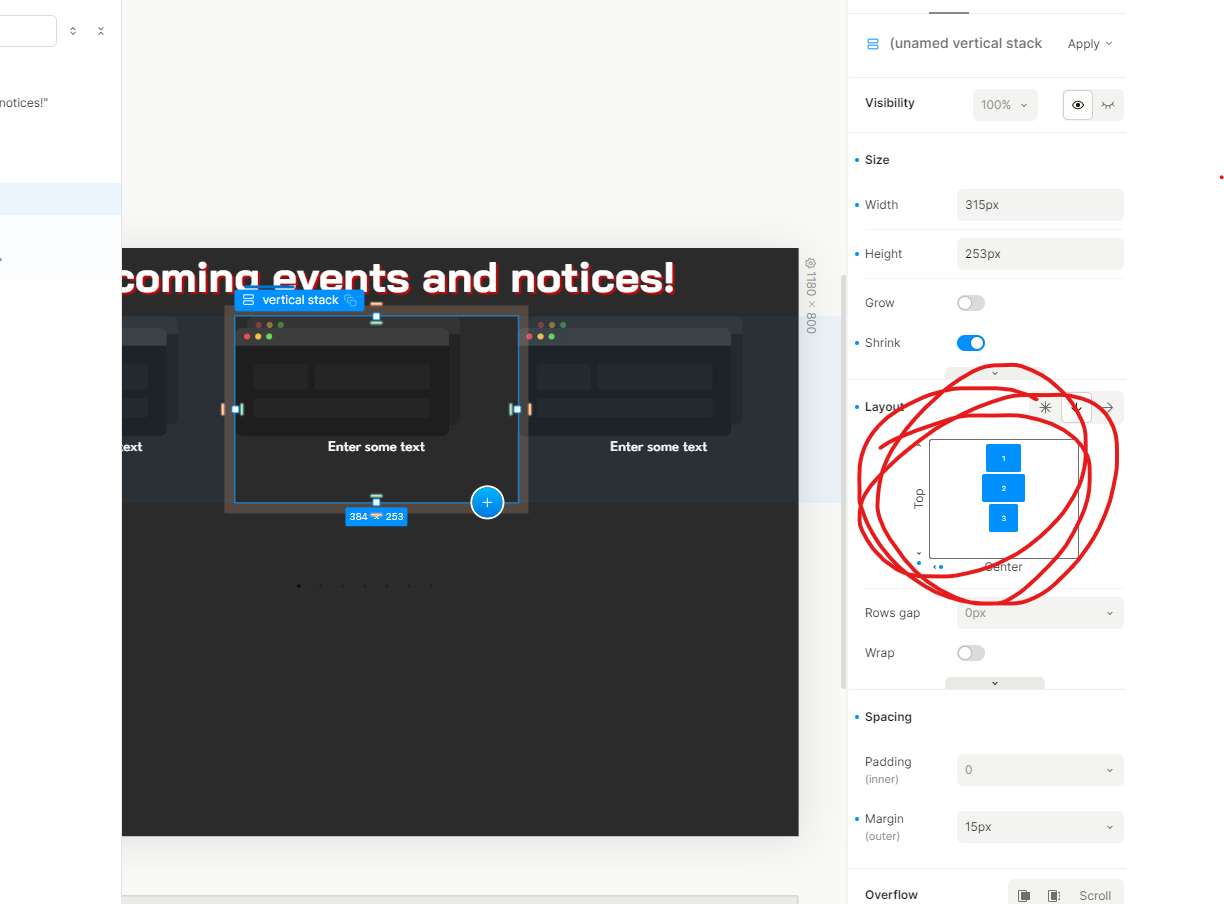1224x904 pixels.
Task: Select the Scroll overflow option
Action: pos(1095,896)
